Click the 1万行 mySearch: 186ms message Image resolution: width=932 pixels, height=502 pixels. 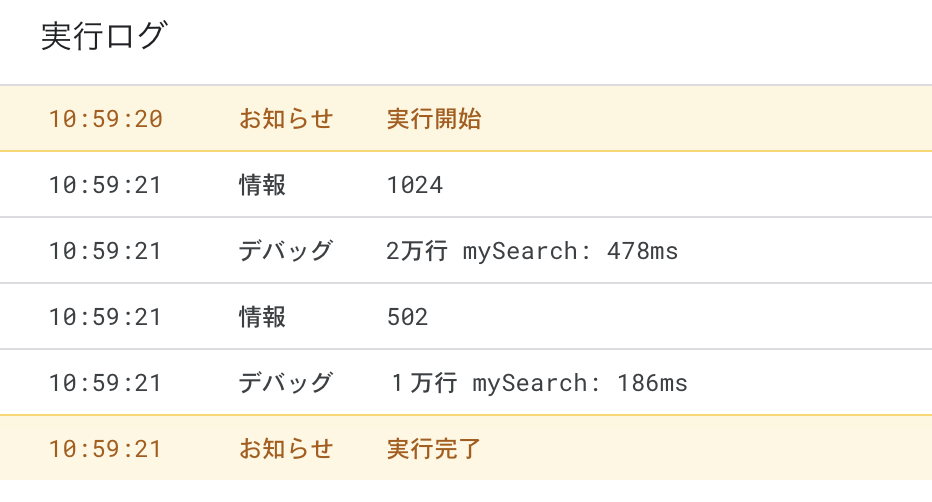(539, 383)
